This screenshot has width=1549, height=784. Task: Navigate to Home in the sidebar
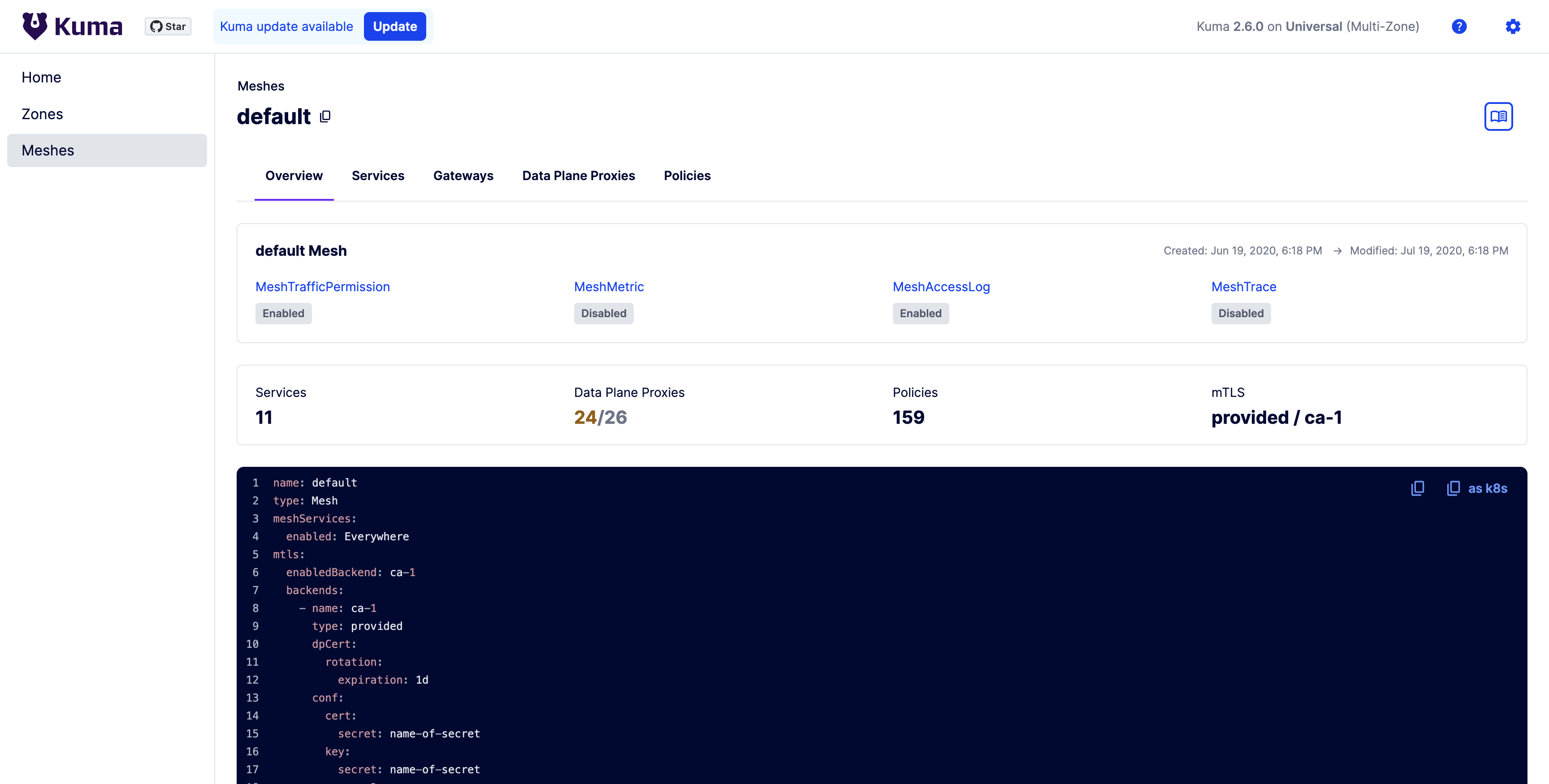click(41, 77)
